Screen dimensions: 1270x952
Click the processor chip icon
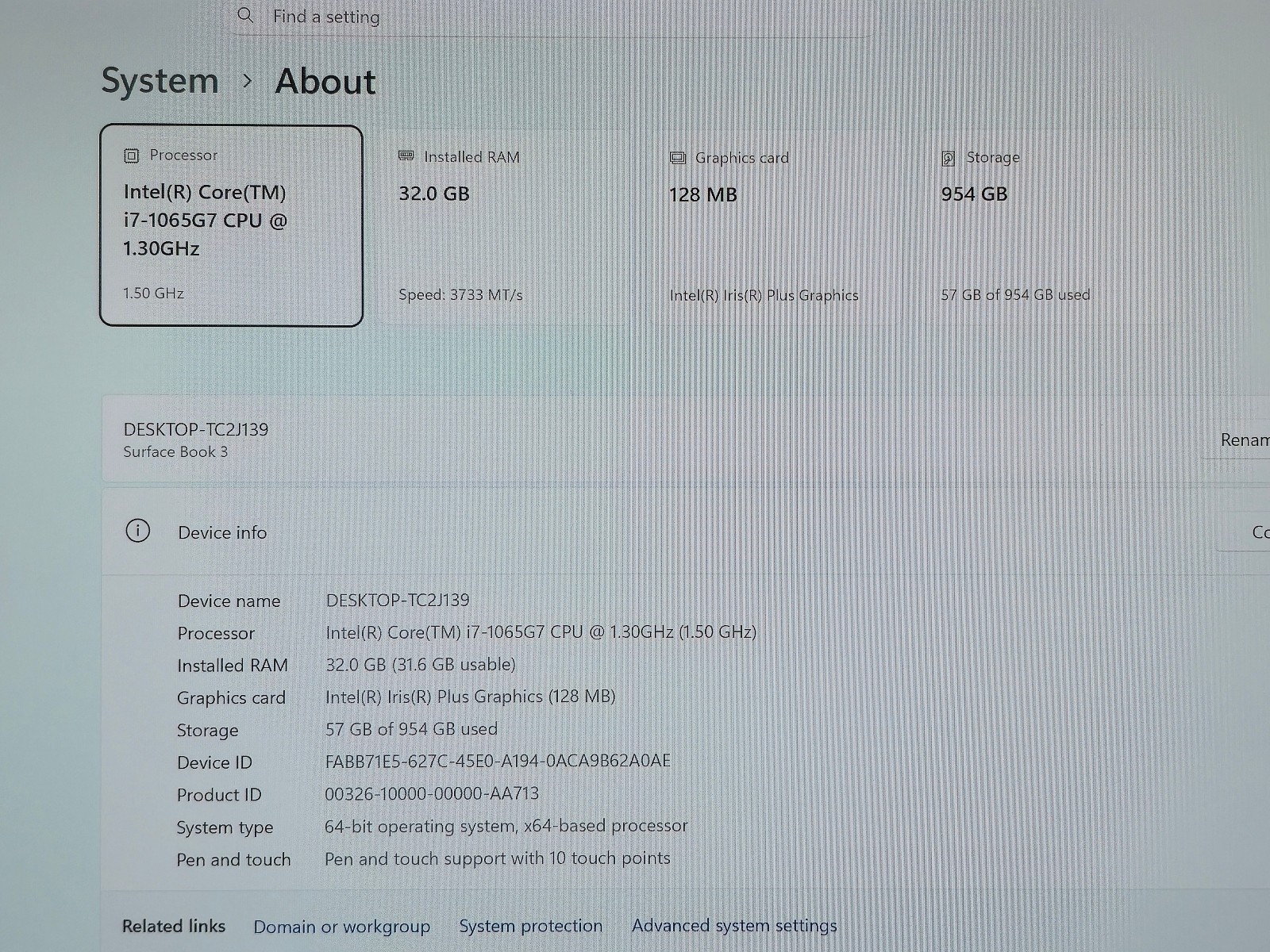click(x=132, y=155)
